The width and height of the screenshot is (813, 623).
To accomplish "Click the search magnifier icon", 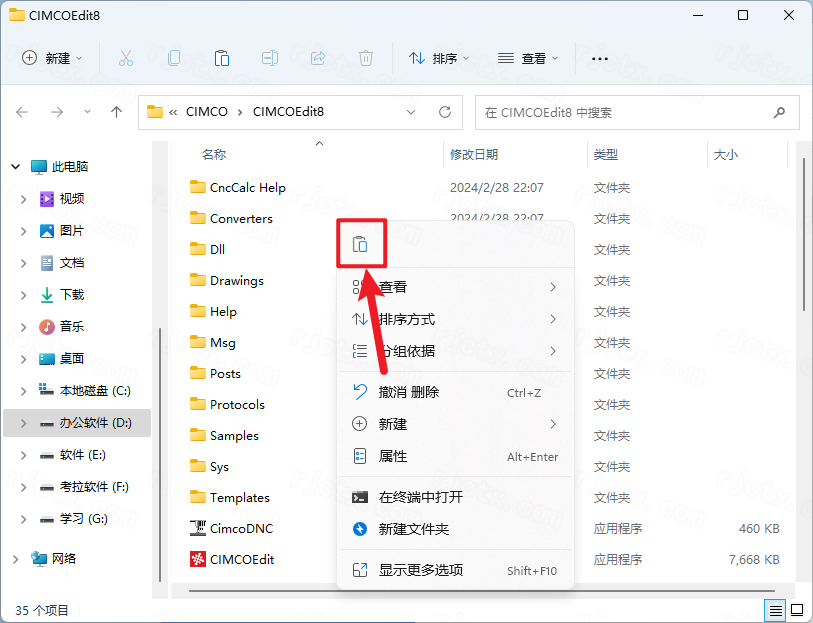I will pyautogui.click(x=779, y=112).
